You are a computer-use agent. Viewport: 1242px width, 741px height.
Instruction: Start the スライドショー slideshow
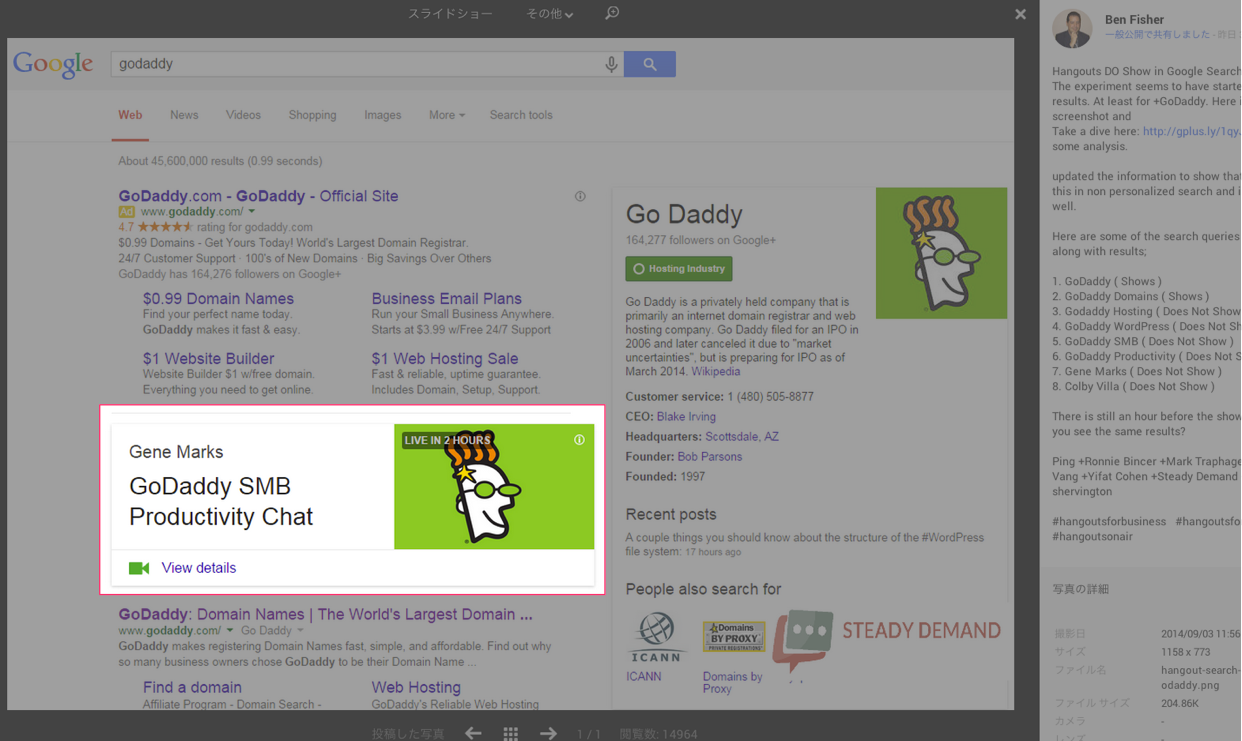450,14
